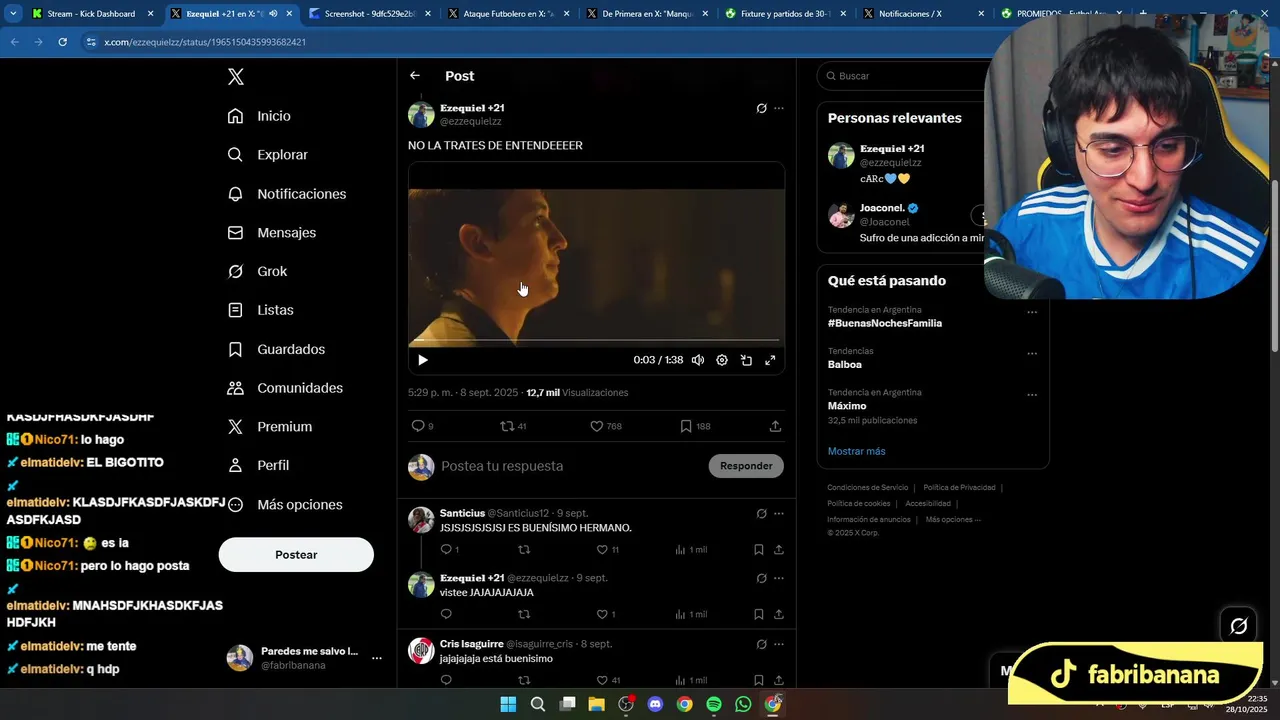1280x720 pixels.
Task: Open options for Máximo trend
Action: [x=1032, y=395]
